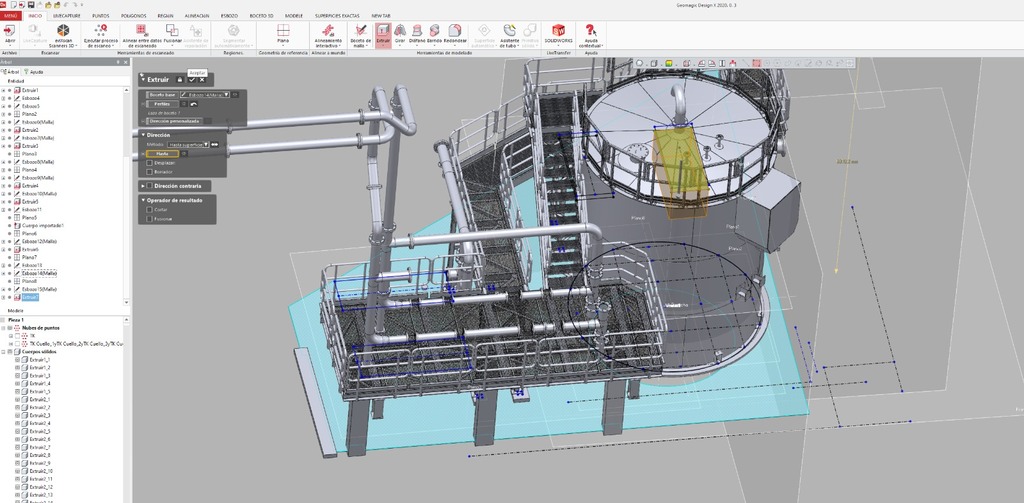1024x503 pixels.
Task: Enable the Cortar checkbox
Action: 150,210
